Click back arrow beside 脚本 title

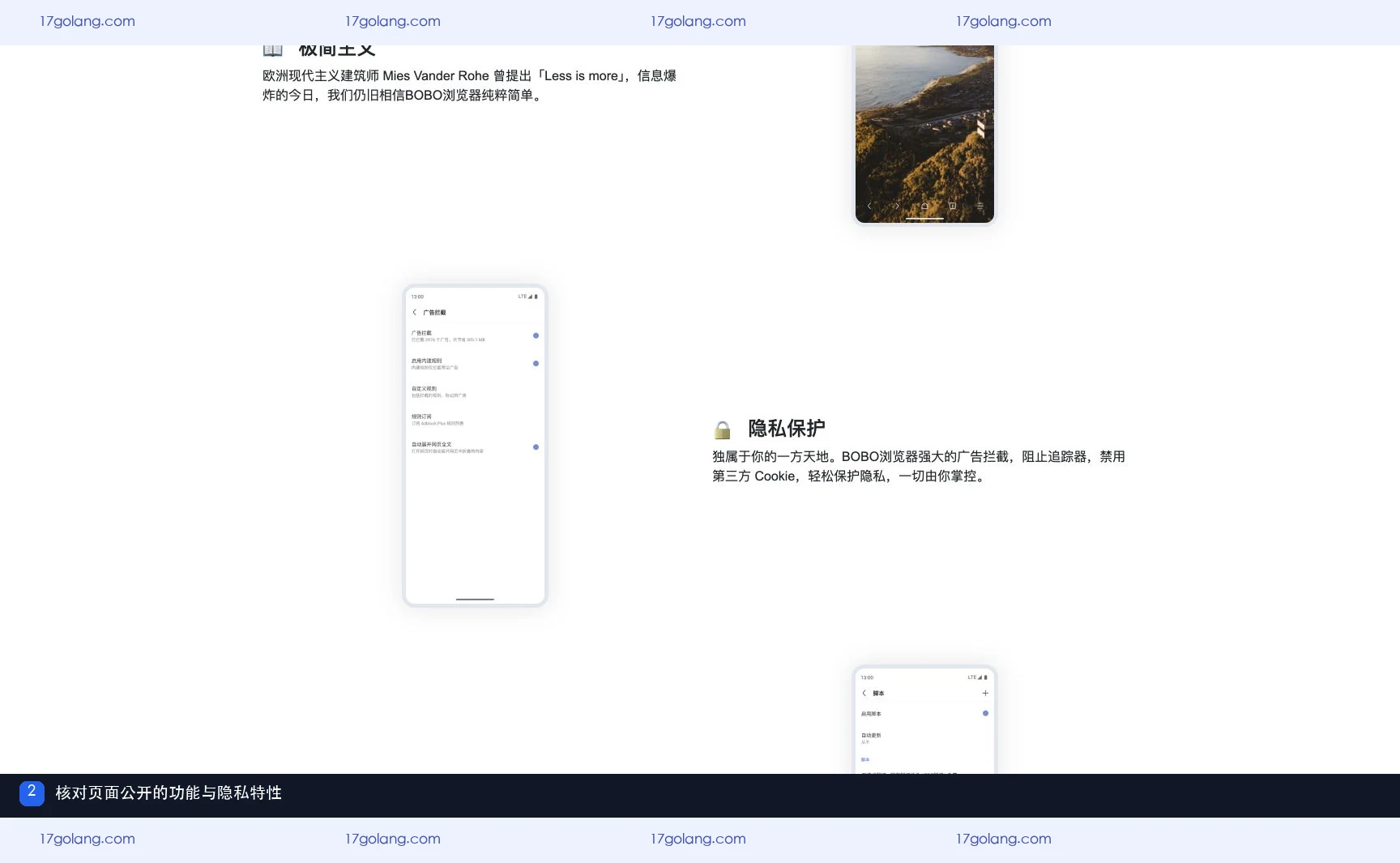click(864, 693)
